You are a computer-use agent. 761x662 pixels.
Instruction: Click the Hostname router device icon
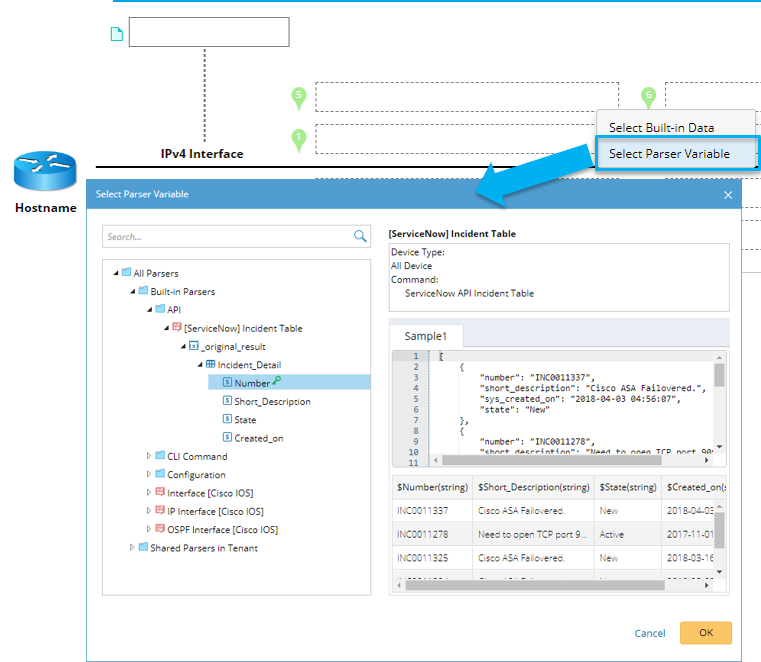(x=45, y=171)
